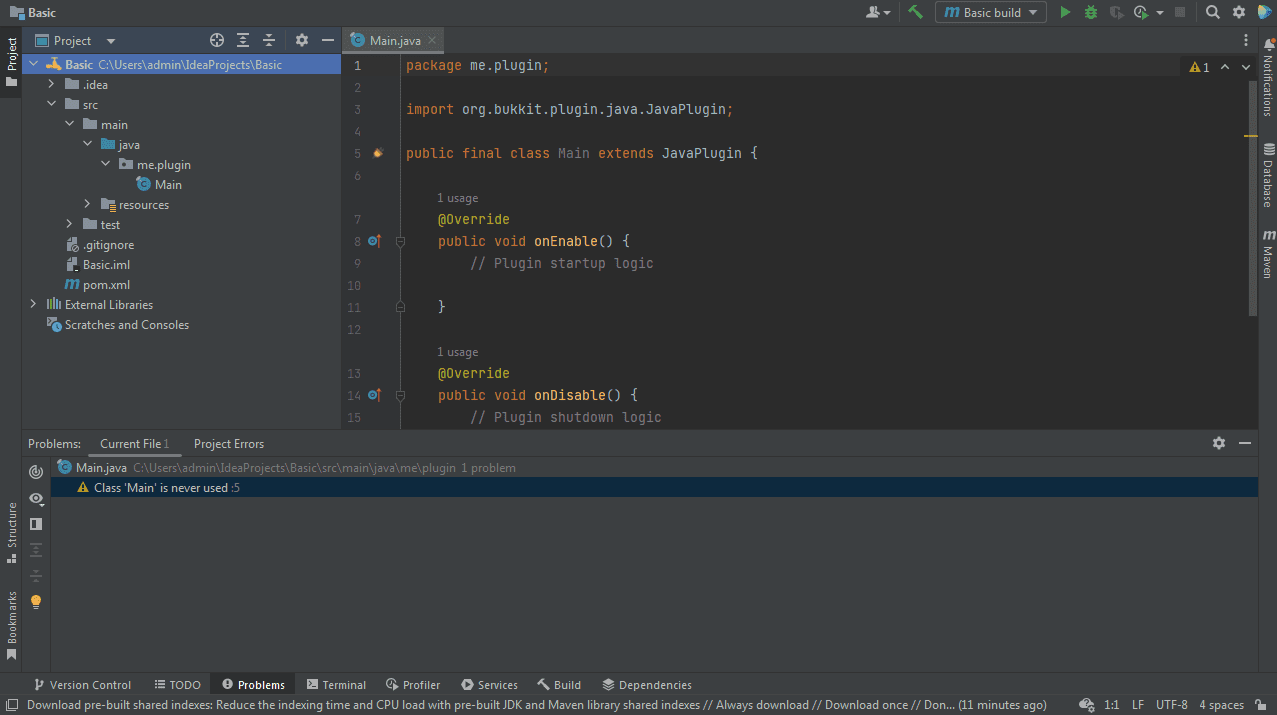Click the 4 spaces indent setting
This screenshot has width=1277, height=715.
1221,705
